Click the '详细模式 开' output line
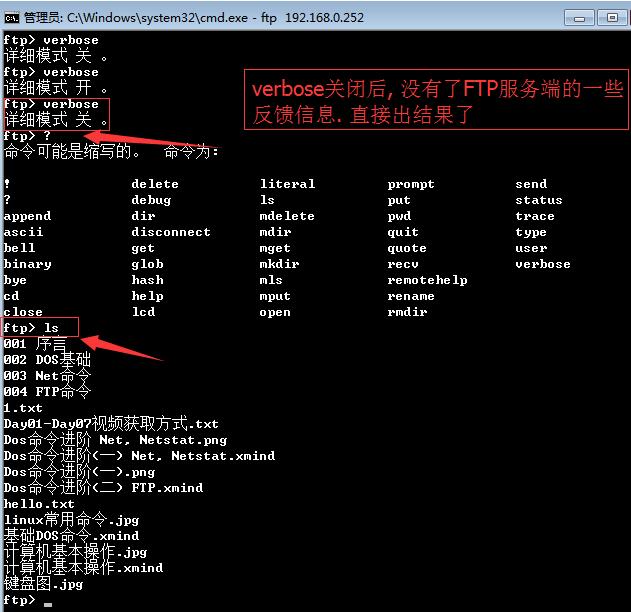The height and width of the screenshot is (612, 631). click(55, 88)
